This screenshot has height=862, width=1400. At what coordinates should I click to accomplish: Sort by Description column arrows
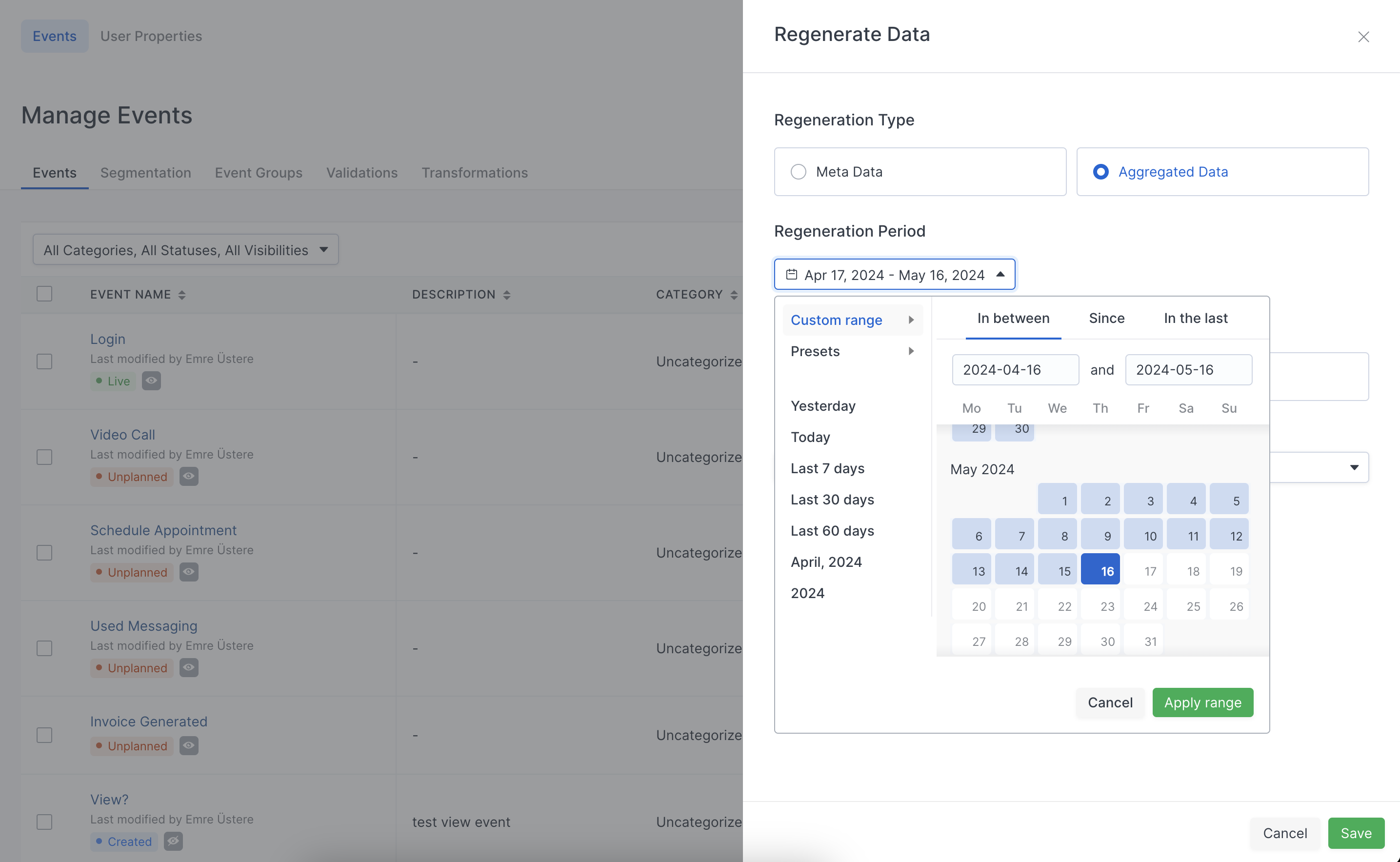507,295
